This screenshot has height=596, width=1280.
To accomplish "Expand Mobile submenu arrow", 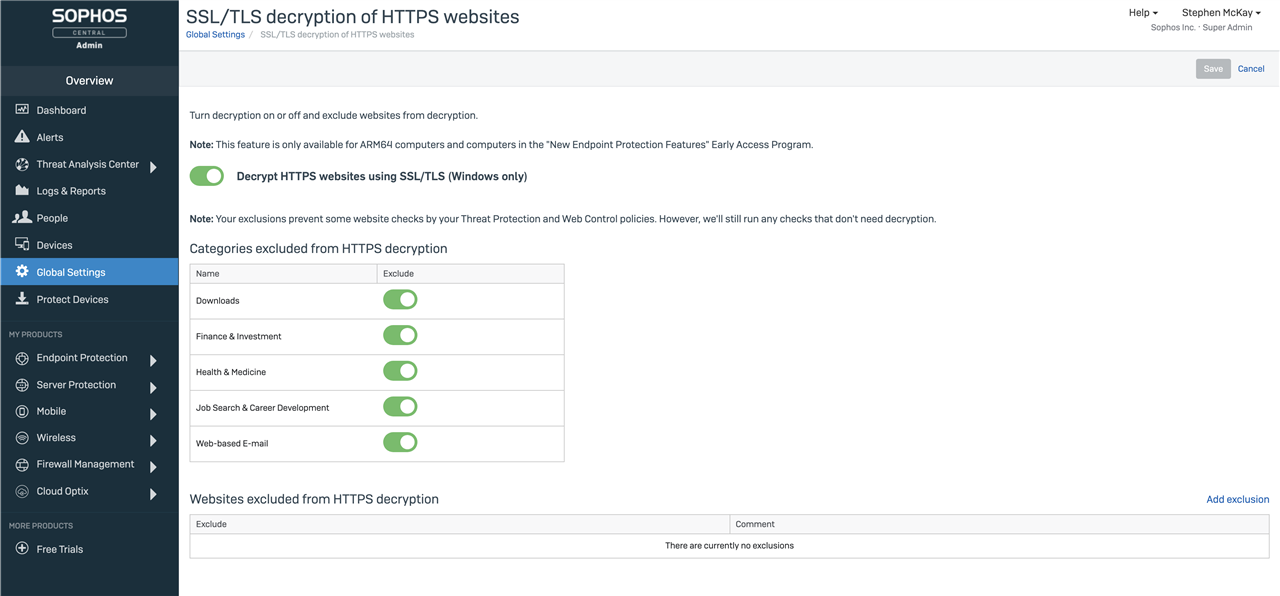I will 153,414.
